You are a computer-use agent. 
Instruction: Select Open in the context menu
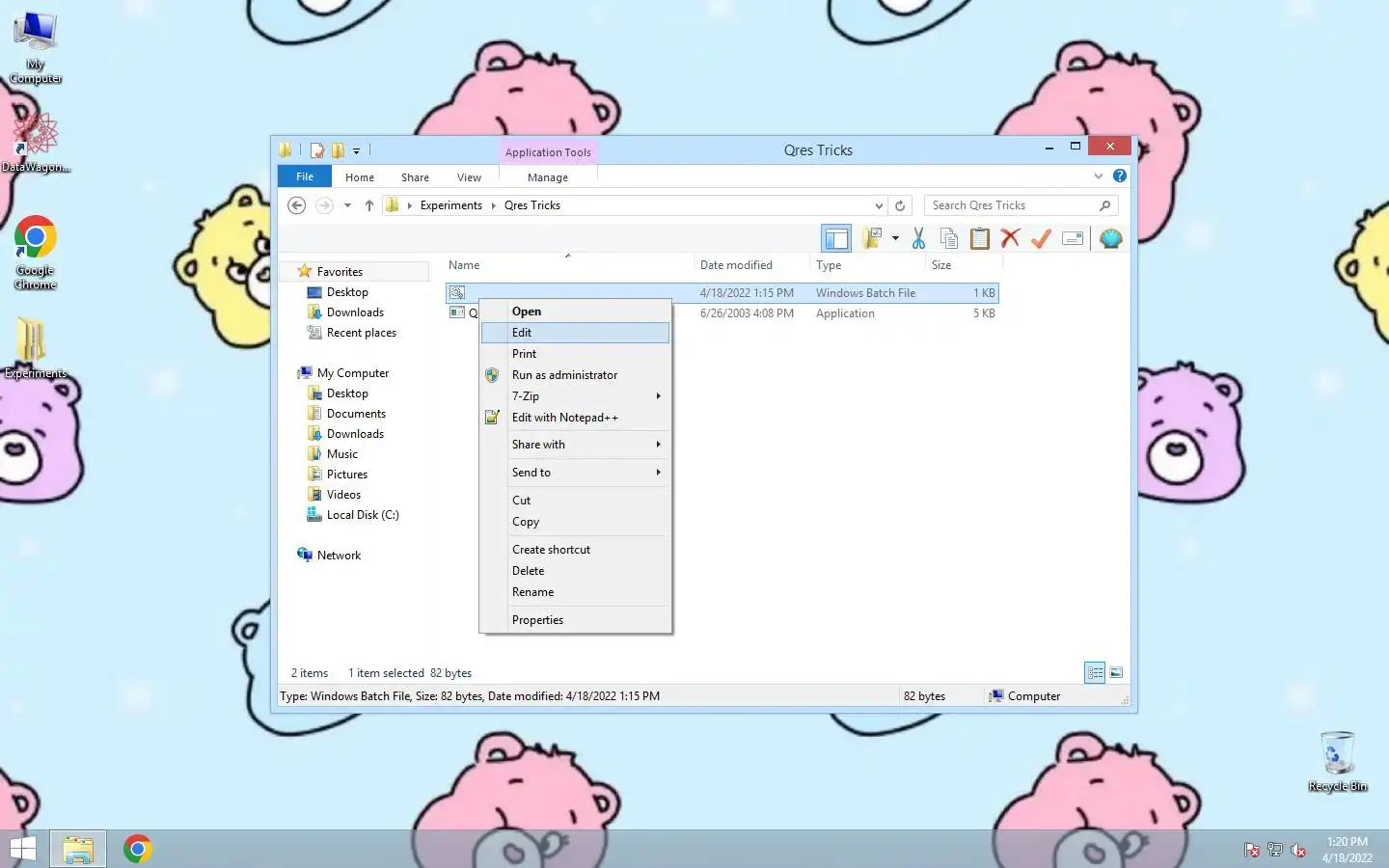point(576,312)
